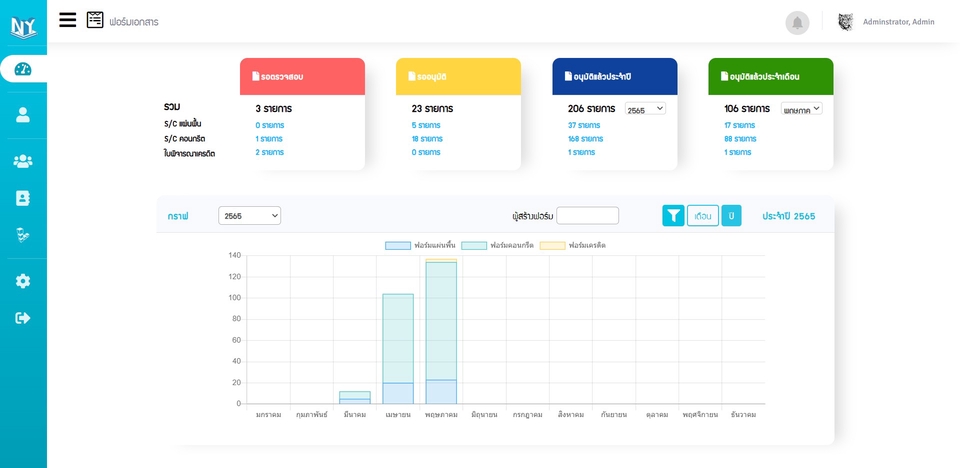Click '106 รายการ' total in green card
The height and width of the screenshot is (468, 960).
coord(747,109)
